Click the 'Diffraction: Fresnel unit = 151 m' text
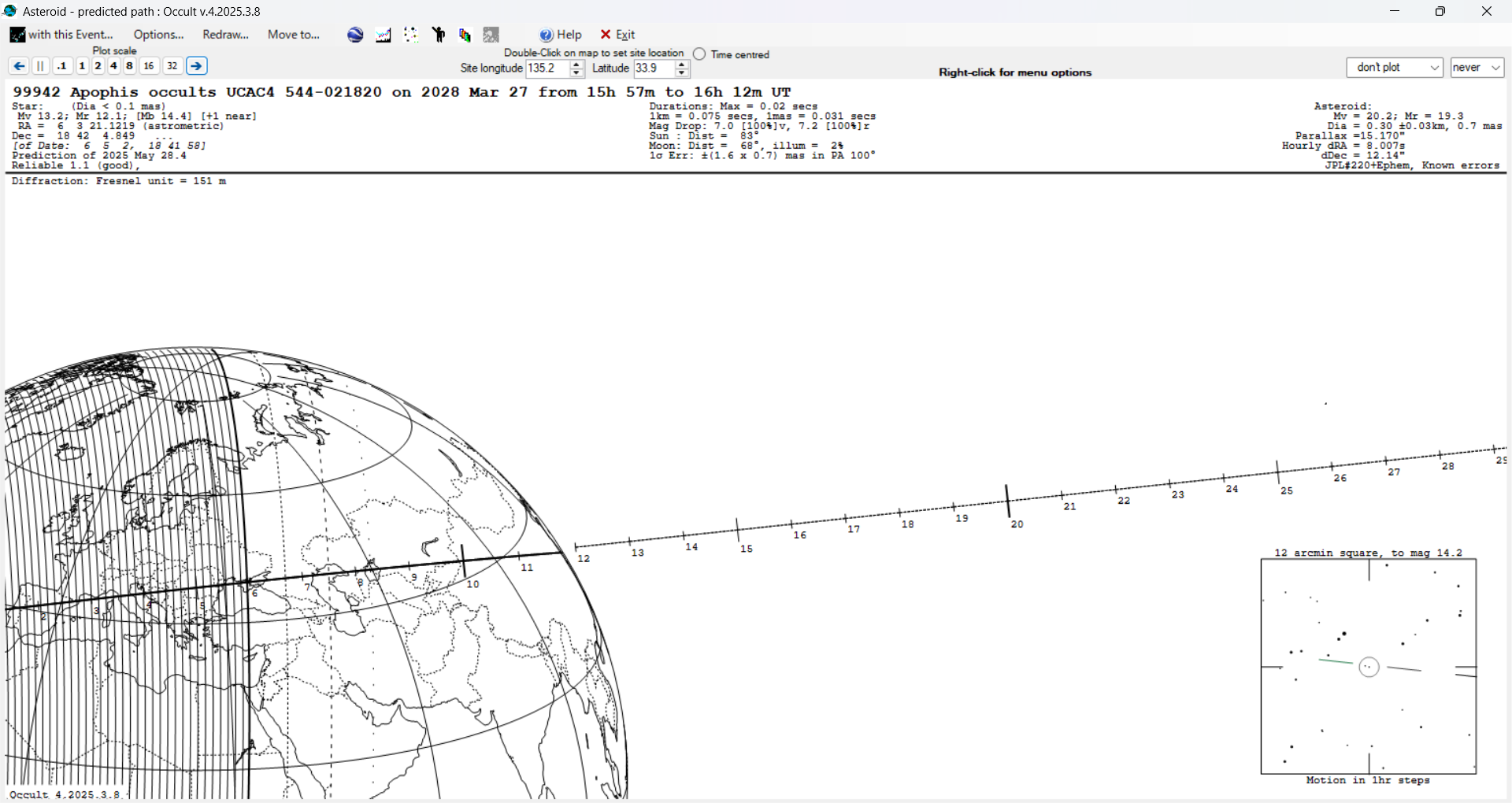This screenshot has height=803, width=1512. click(x=119, y=181)
